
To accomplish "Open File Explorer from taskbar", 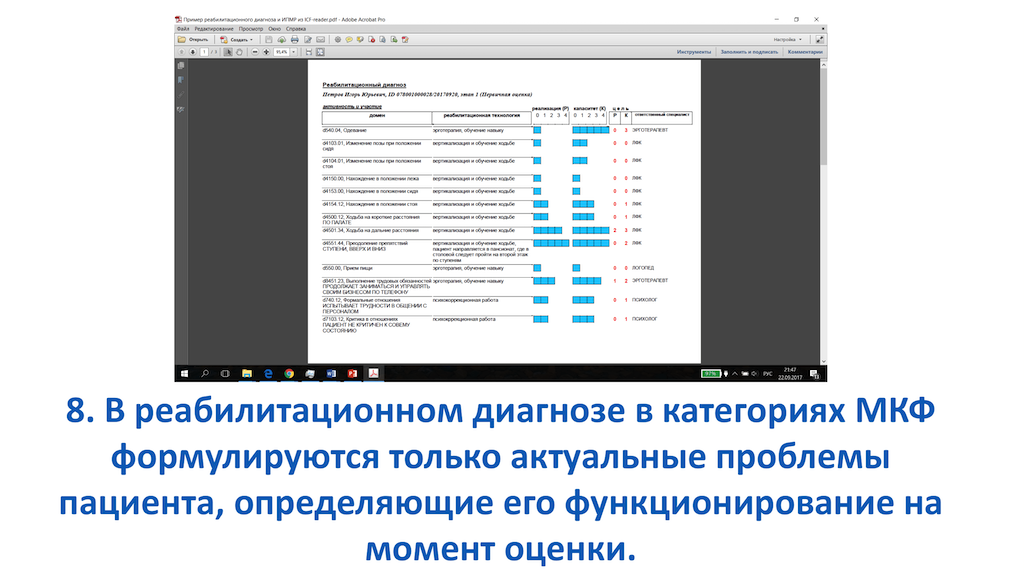I will pos(247,374).
